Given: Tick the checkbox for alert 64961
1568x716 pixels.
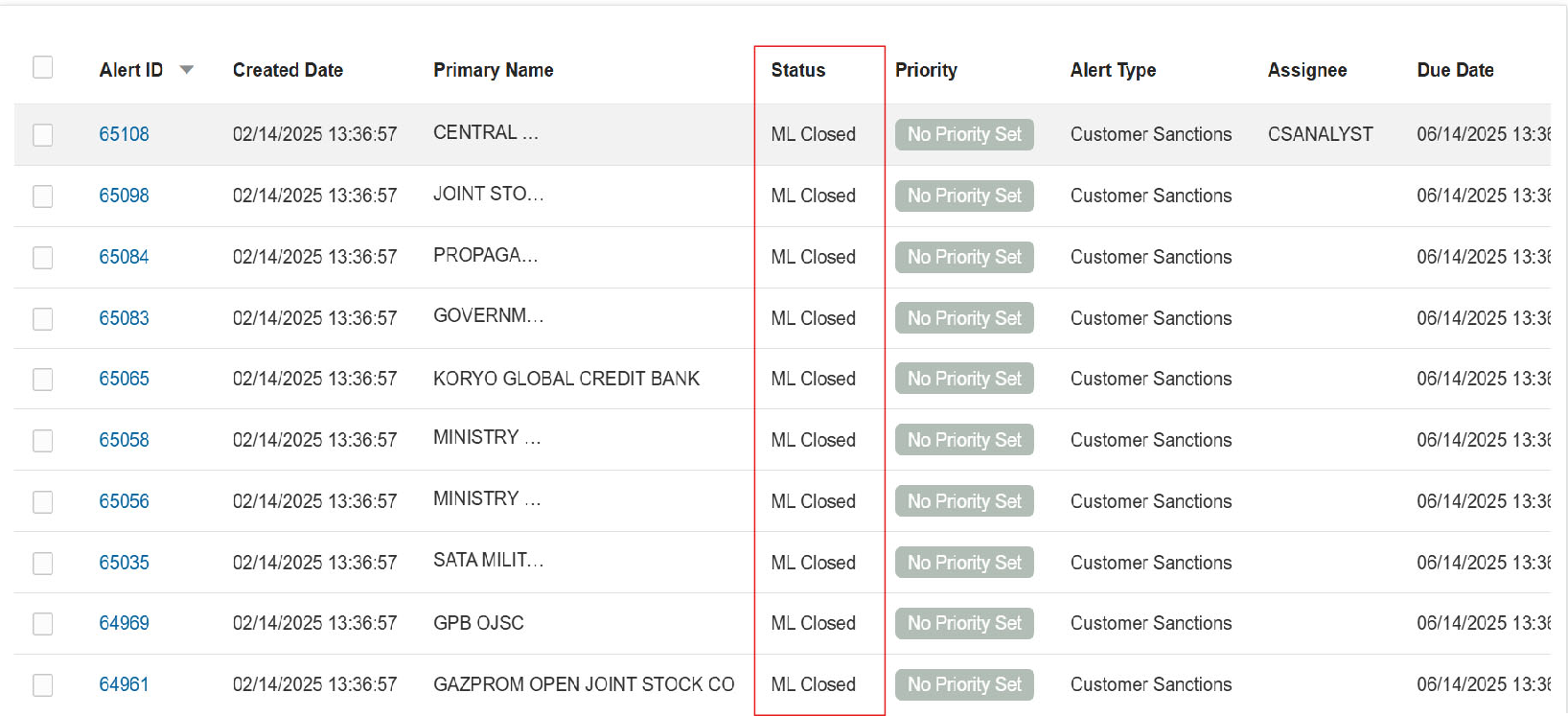Looking at the screenshot, I should (x=43, y=685).
